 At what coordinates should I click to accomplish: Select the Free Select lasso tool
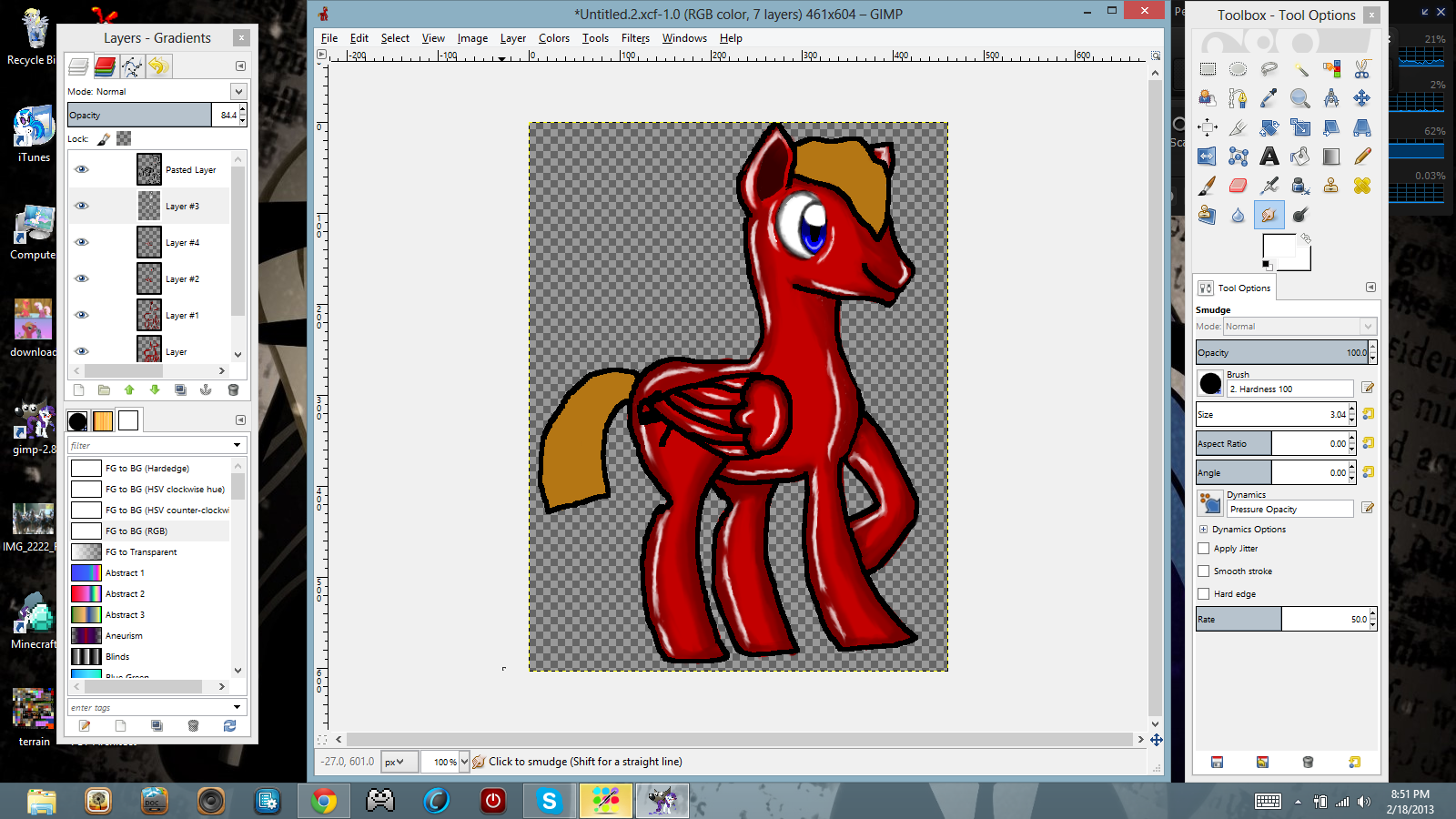[x=1269, y=69]
